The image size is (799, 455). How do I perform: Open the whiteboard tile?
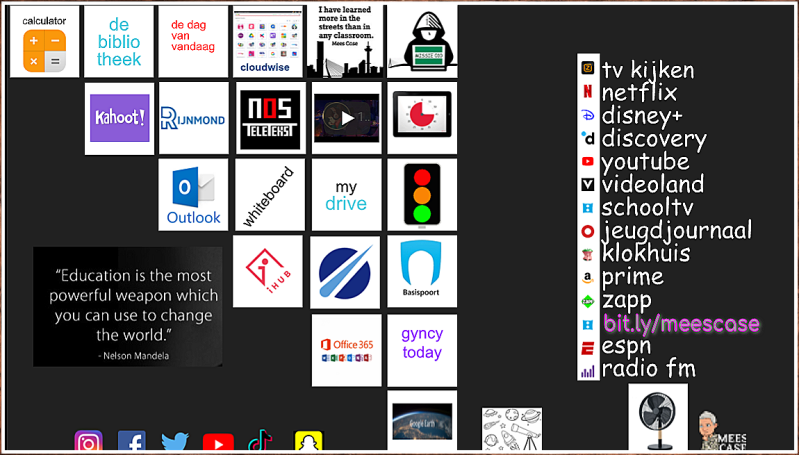coord(270,195)
